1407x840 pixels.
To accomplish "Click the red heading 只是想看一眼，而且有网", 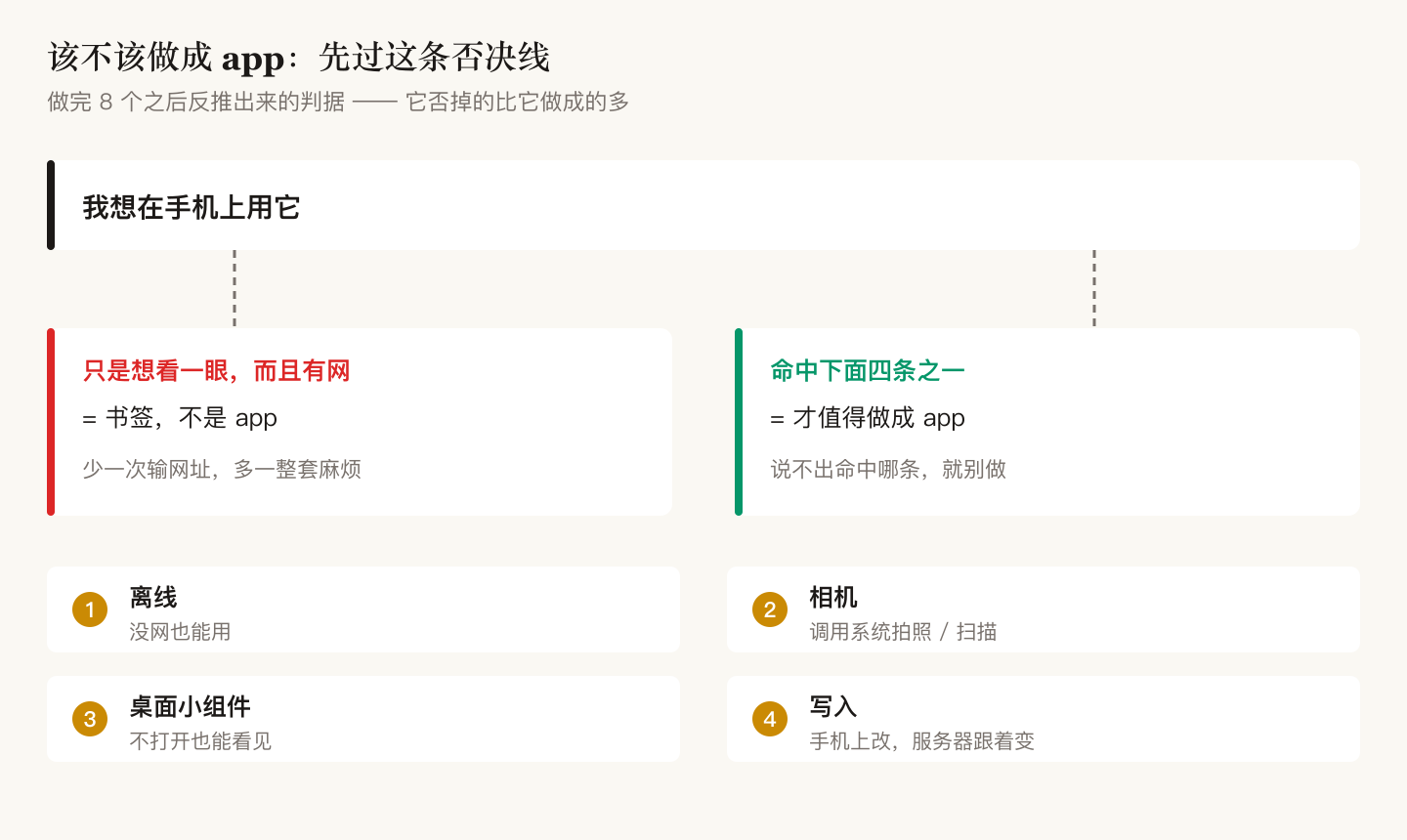I will pyautogui.click(x=216, y=371).
